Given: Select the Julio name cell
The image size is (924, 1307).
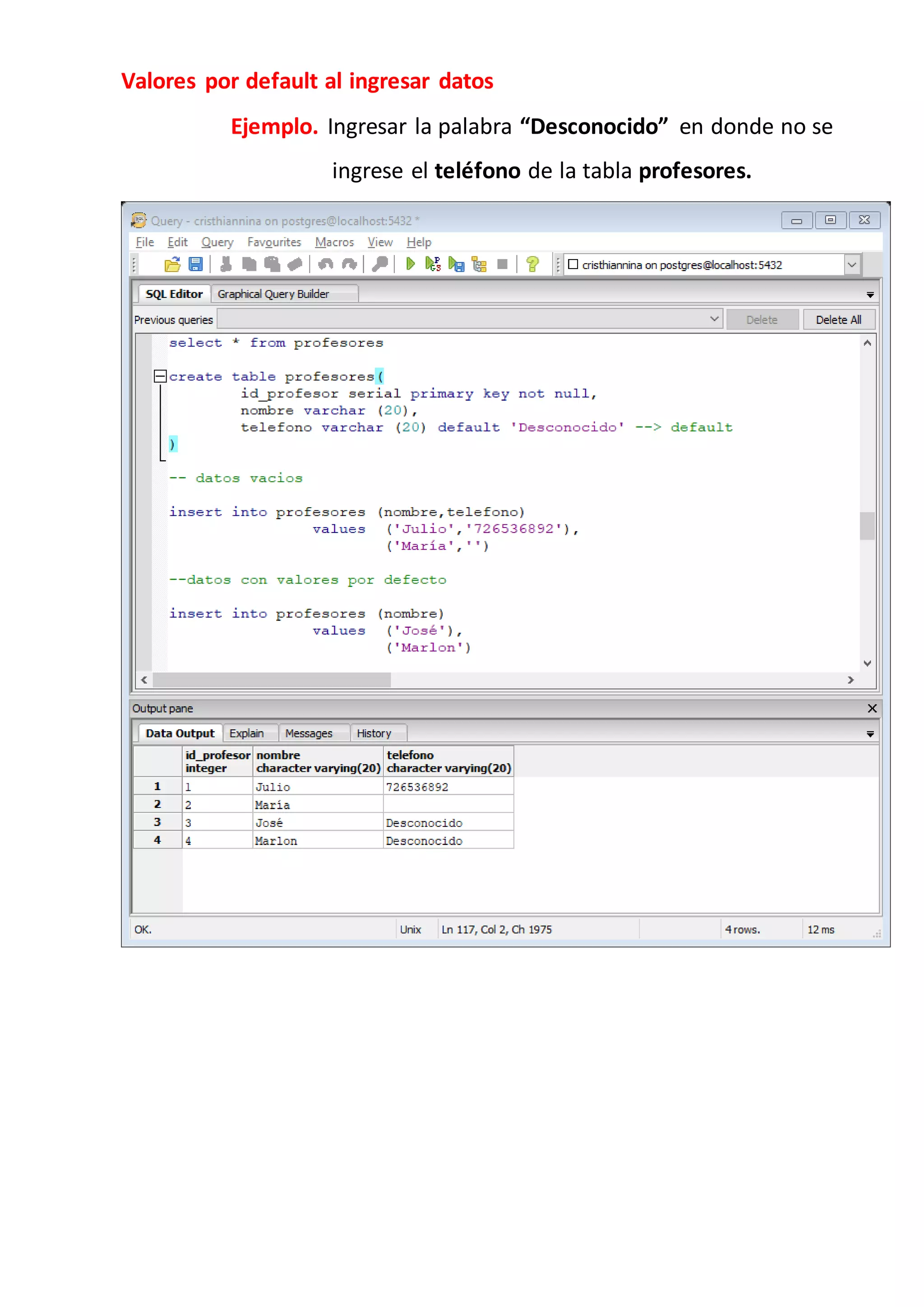Looking at the screenshot, I should click(x=318, y=787).
